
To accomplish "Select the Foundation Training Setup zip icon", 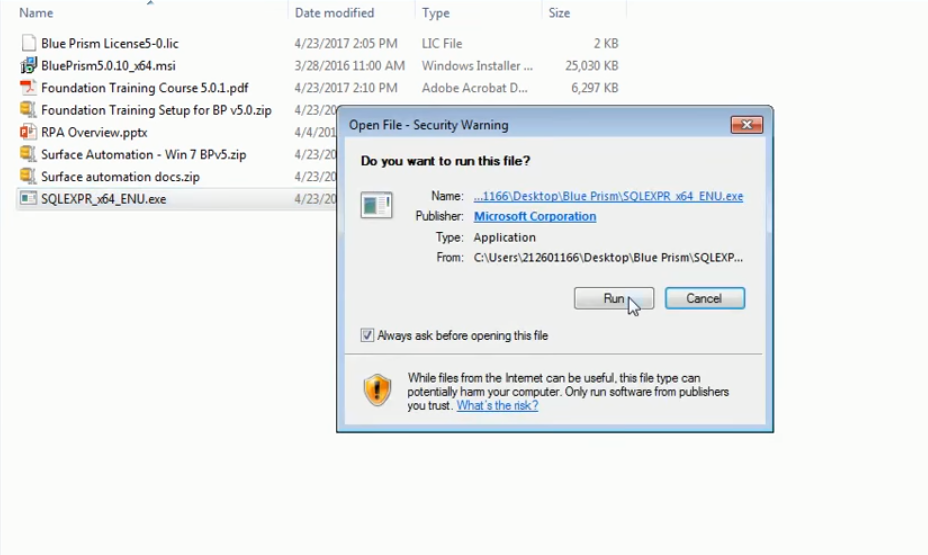I will (x=28, y=109).
